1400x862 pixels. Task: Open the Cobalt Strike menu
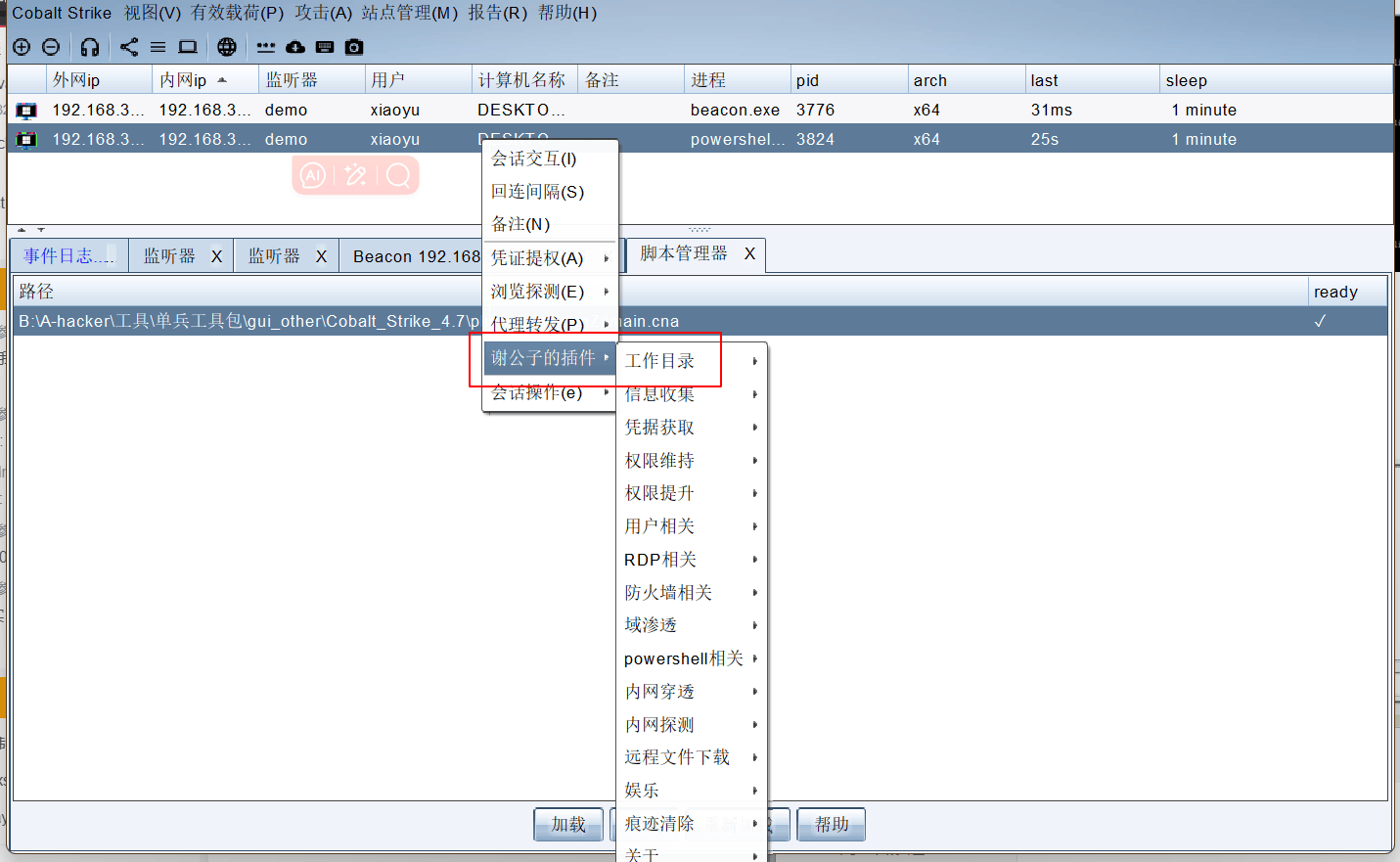click(62, 13)
